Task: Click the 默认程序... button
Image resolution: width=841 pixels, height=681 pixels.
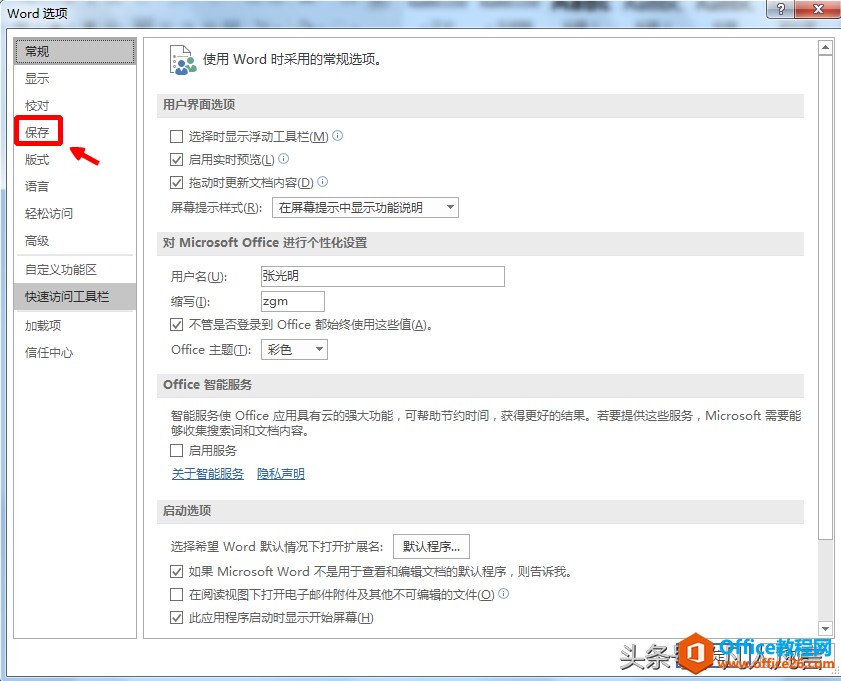Action: pos(431,546)
